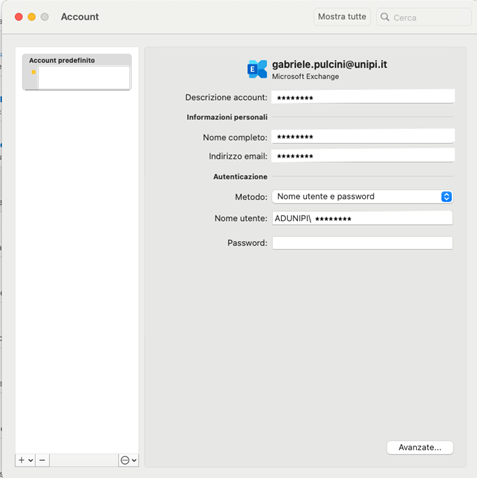Select the default account in the sidebar

[77, 78]
